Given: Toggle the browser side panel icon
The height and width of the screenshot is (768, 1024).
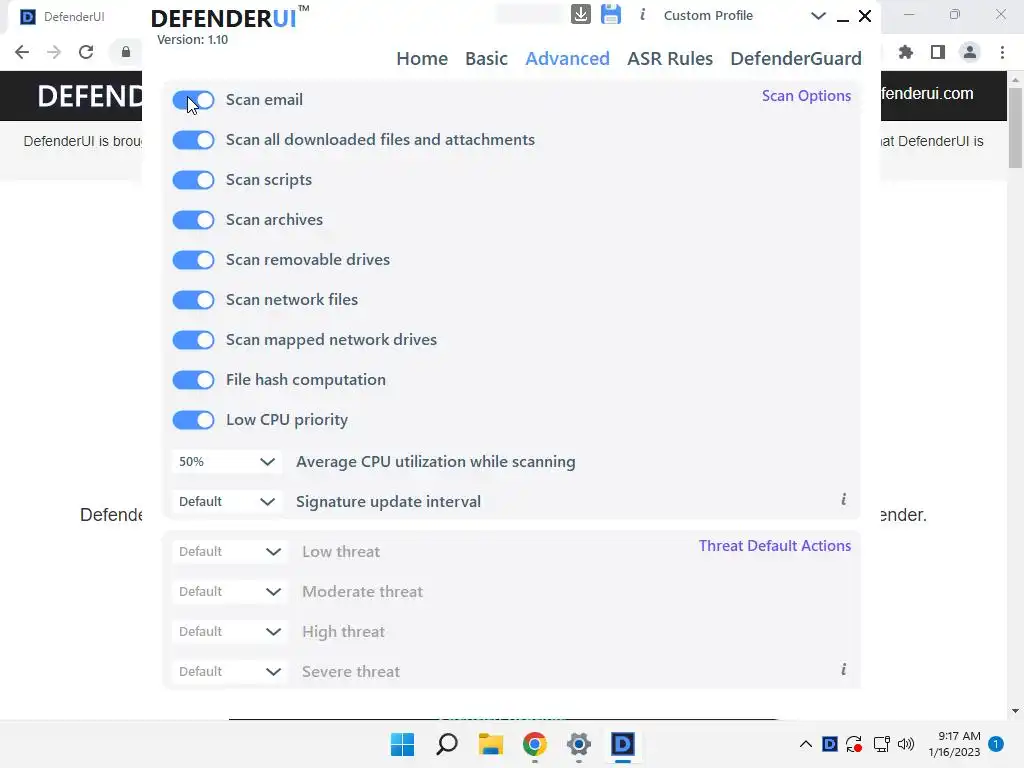Looking at the screenshot, I should (x=938, y=52).
